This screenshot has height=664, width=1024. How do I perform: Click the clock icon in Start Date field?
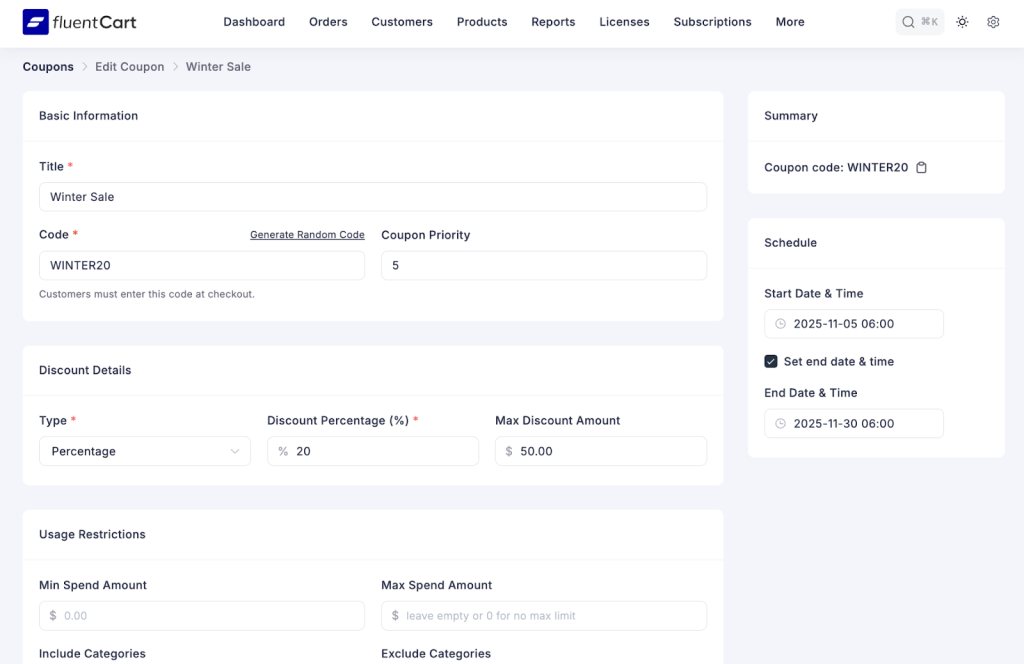[780, 323]
